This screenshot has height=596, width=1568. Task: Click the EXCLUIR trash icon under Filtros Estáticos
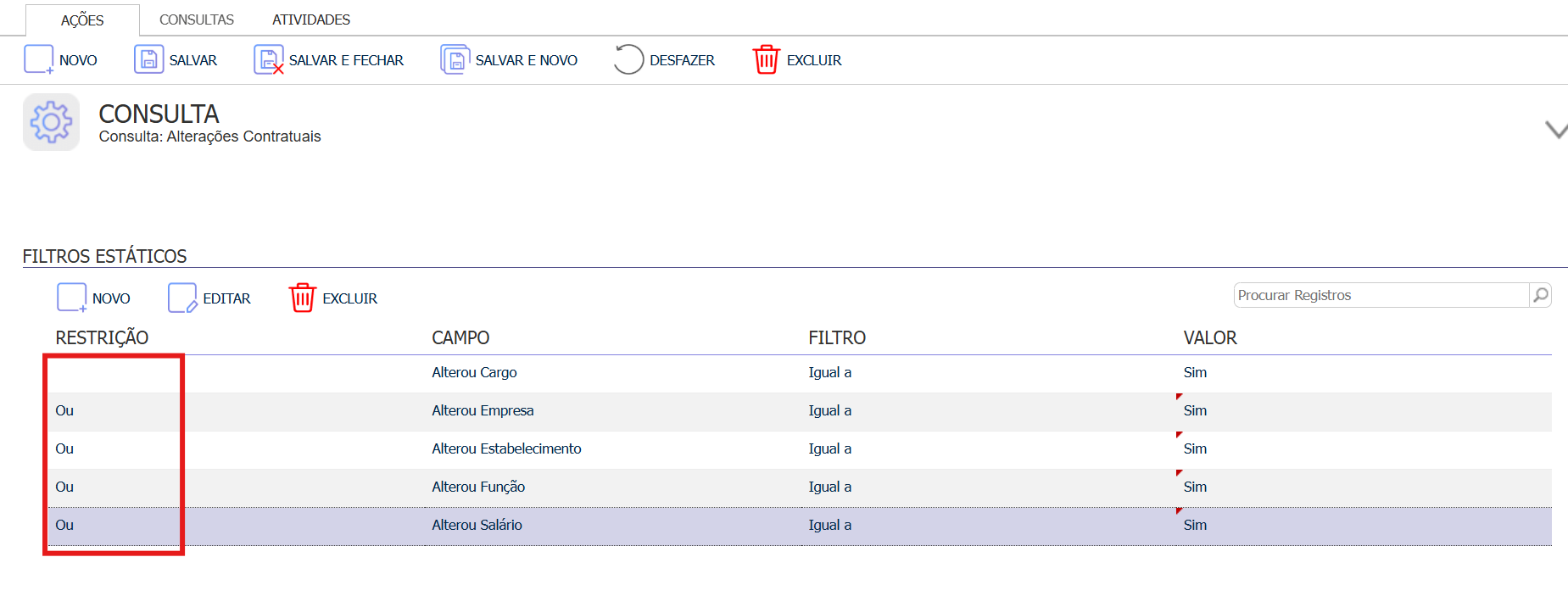[303, 298]
